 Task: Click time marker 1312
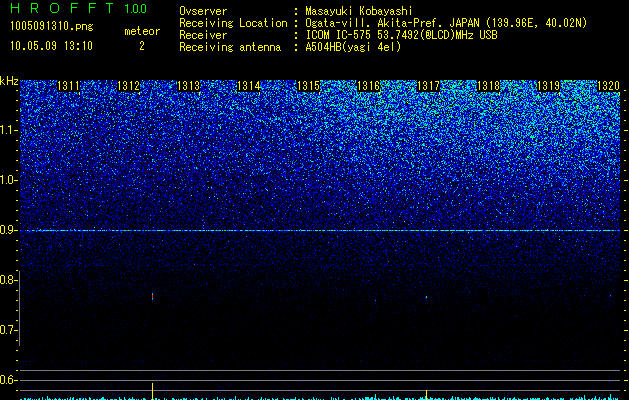(x=128, y=86)
